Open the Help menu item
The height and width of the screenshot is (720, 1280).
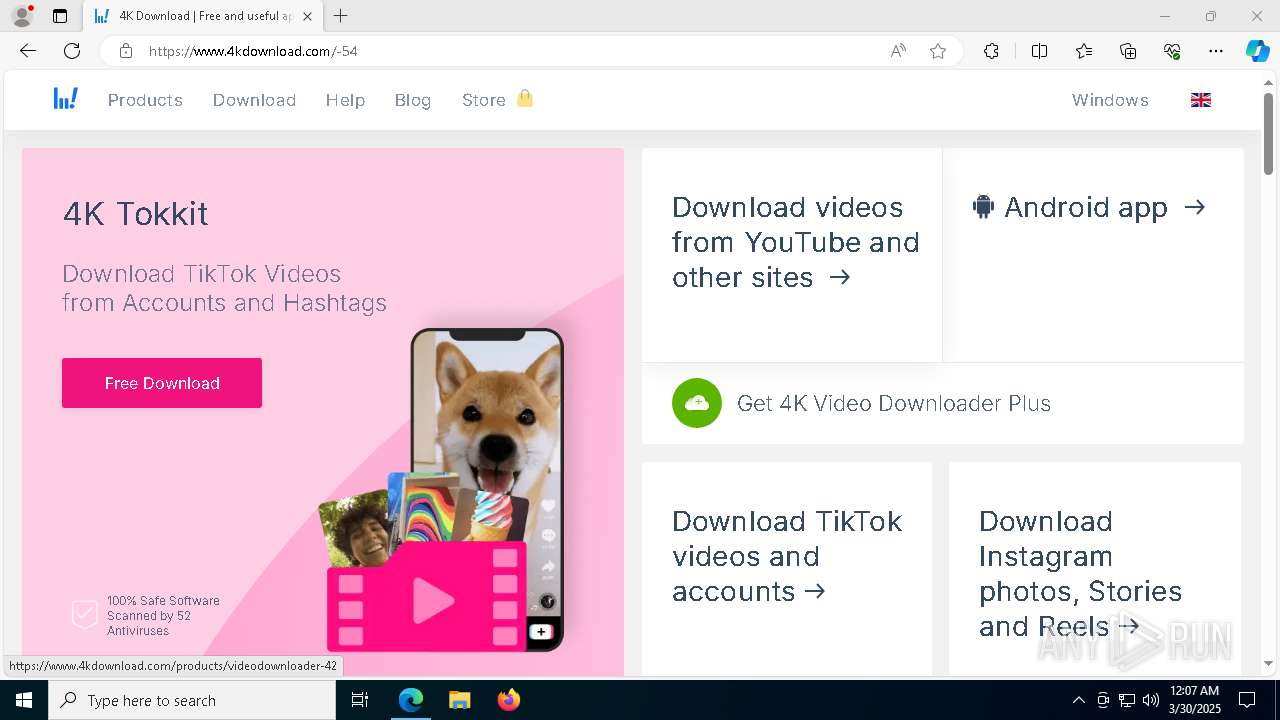tap(345, 100)
